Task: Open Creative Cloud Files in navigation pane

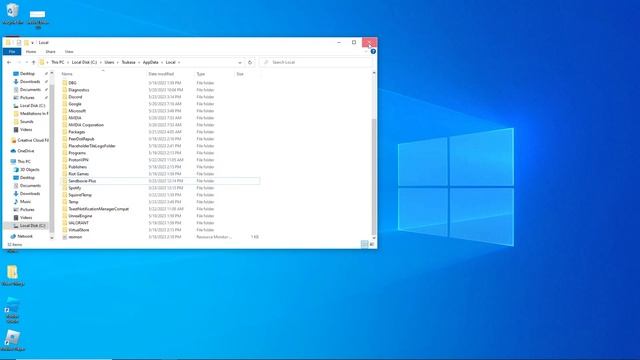Action: pos(29,140)
